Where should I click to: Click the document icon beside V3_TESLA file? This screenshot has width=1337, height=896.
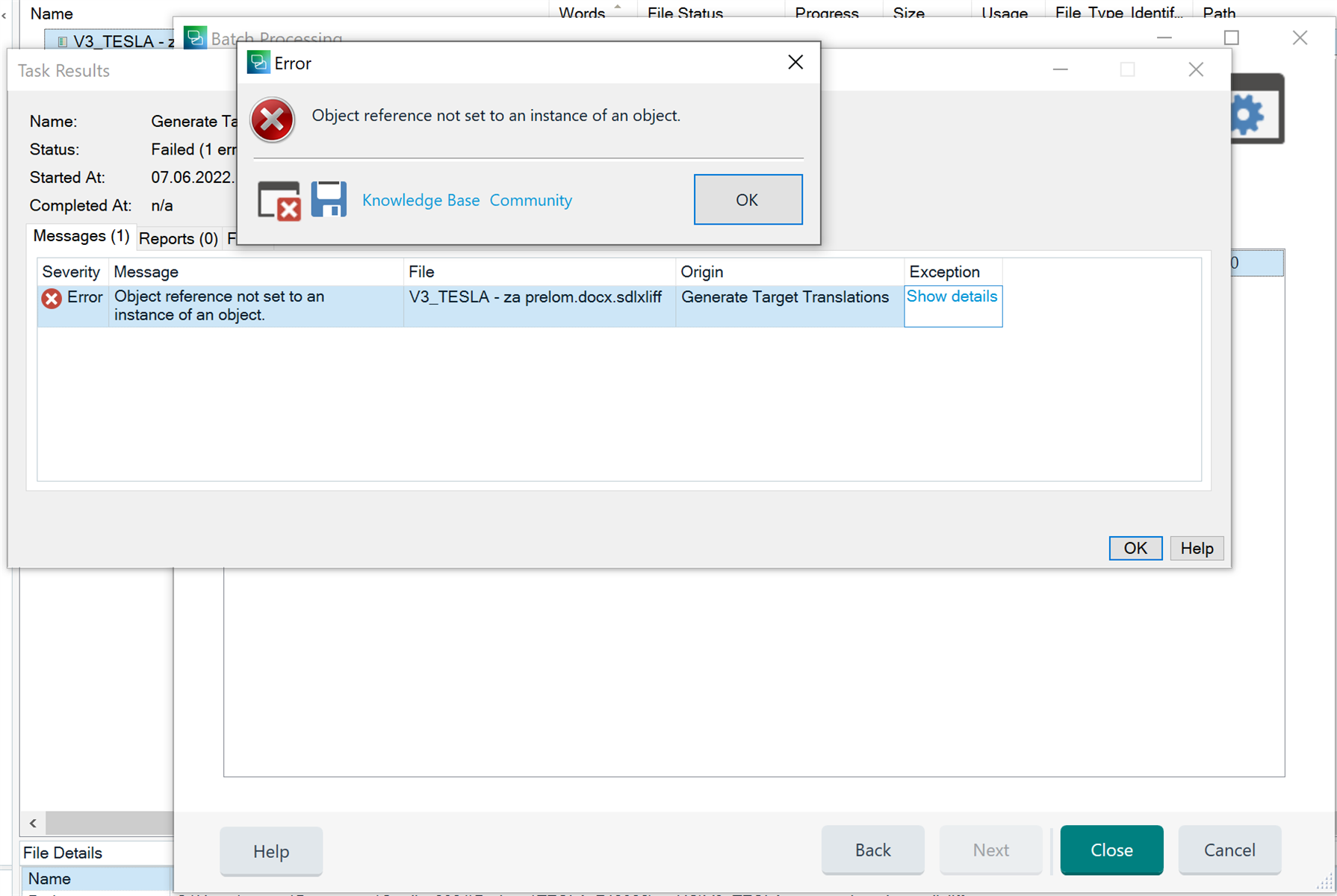point(63,40)
